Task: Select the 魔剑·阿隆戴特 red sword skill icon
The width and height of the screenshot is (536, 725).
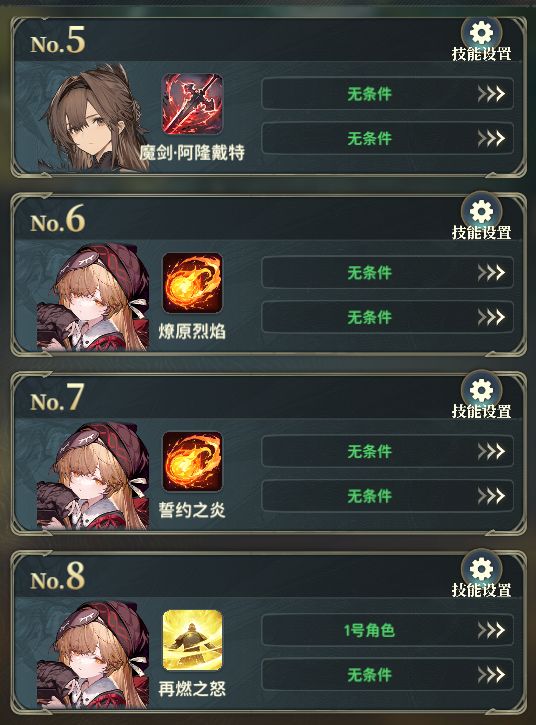Action: (192, 104)
